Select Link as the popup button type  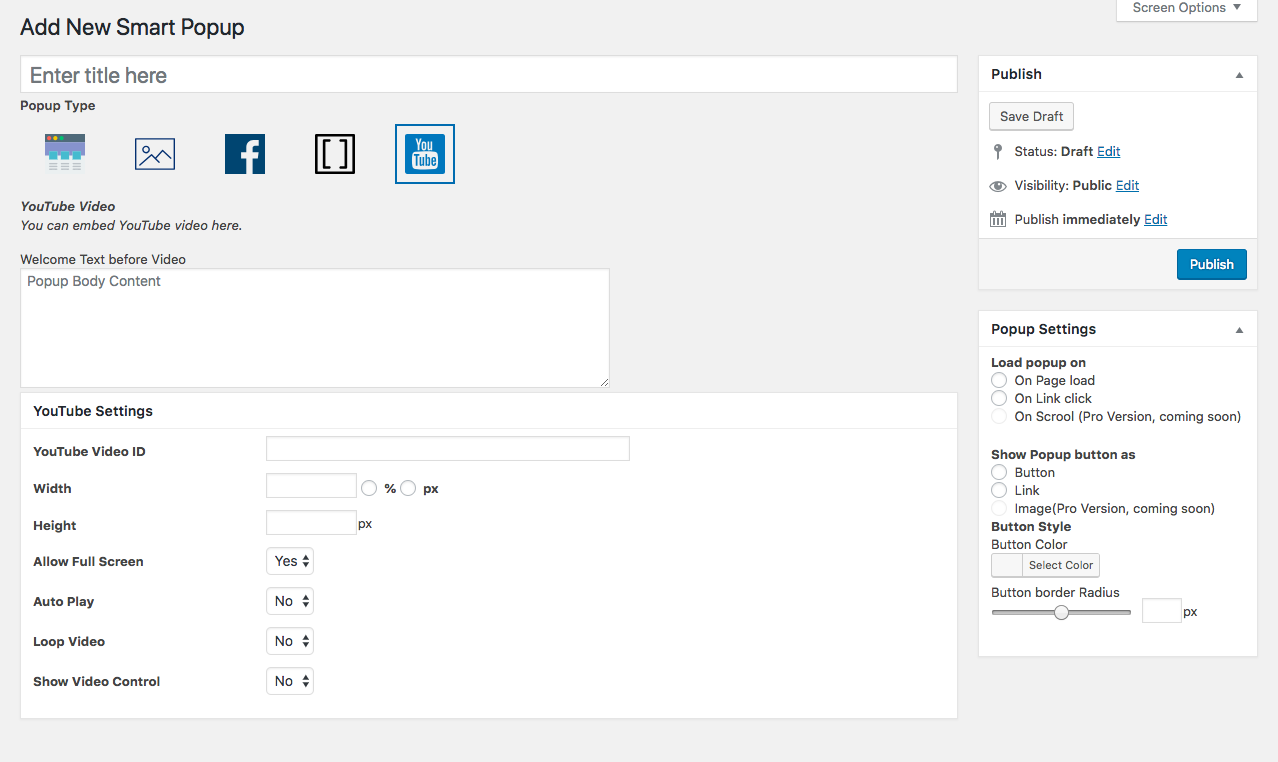click(999, 490)
